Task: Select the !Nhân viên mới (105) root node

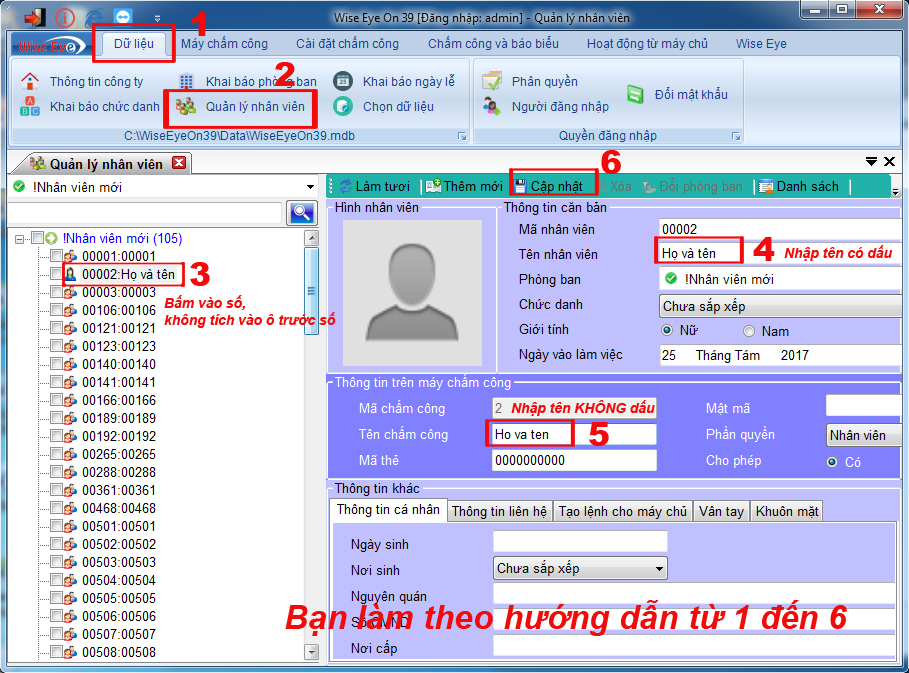Action: [x=122, y=238]
